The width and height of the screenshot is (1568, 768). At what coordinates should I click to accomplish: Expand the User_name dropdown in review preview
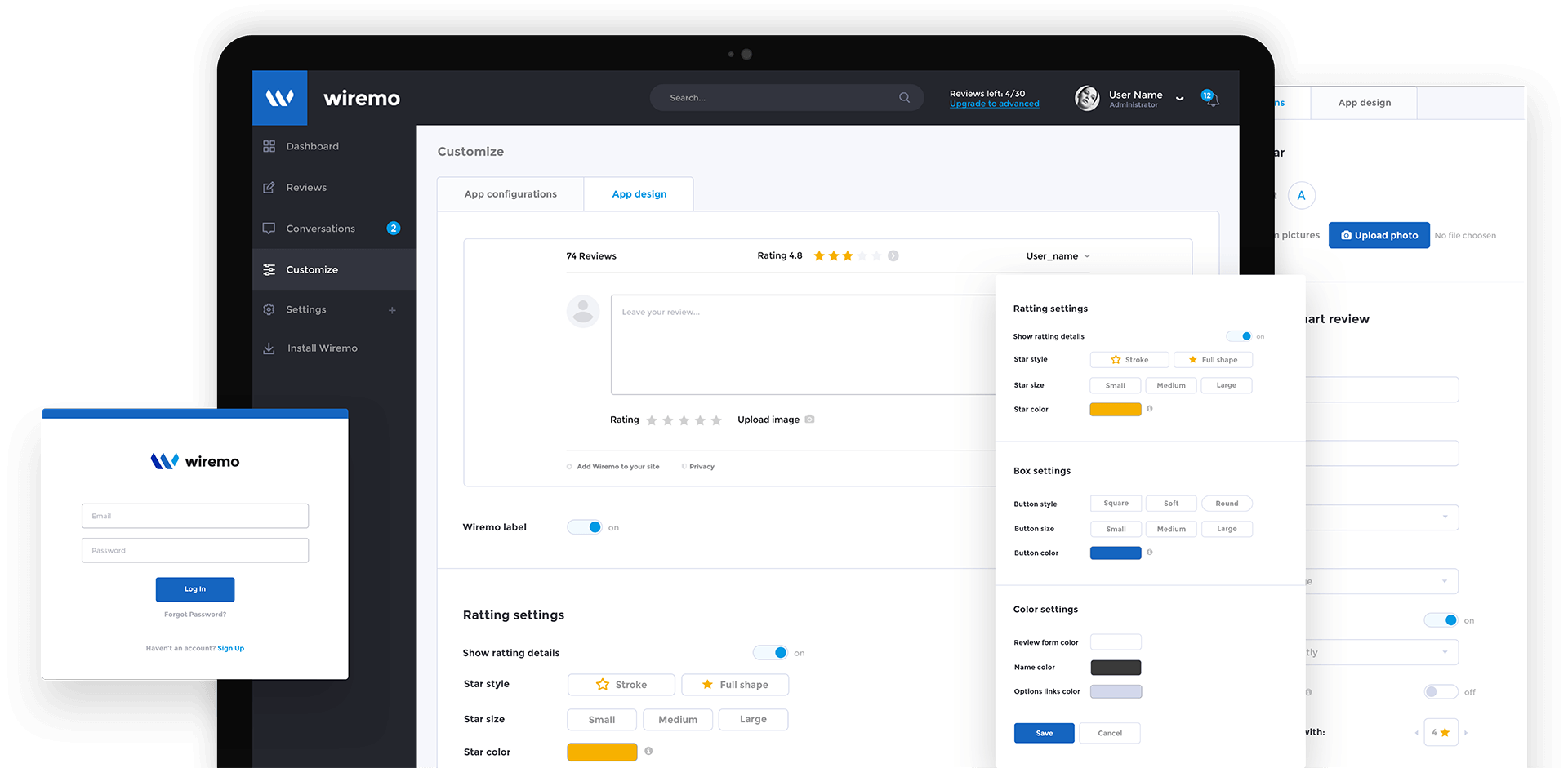tap(1087, 256)
